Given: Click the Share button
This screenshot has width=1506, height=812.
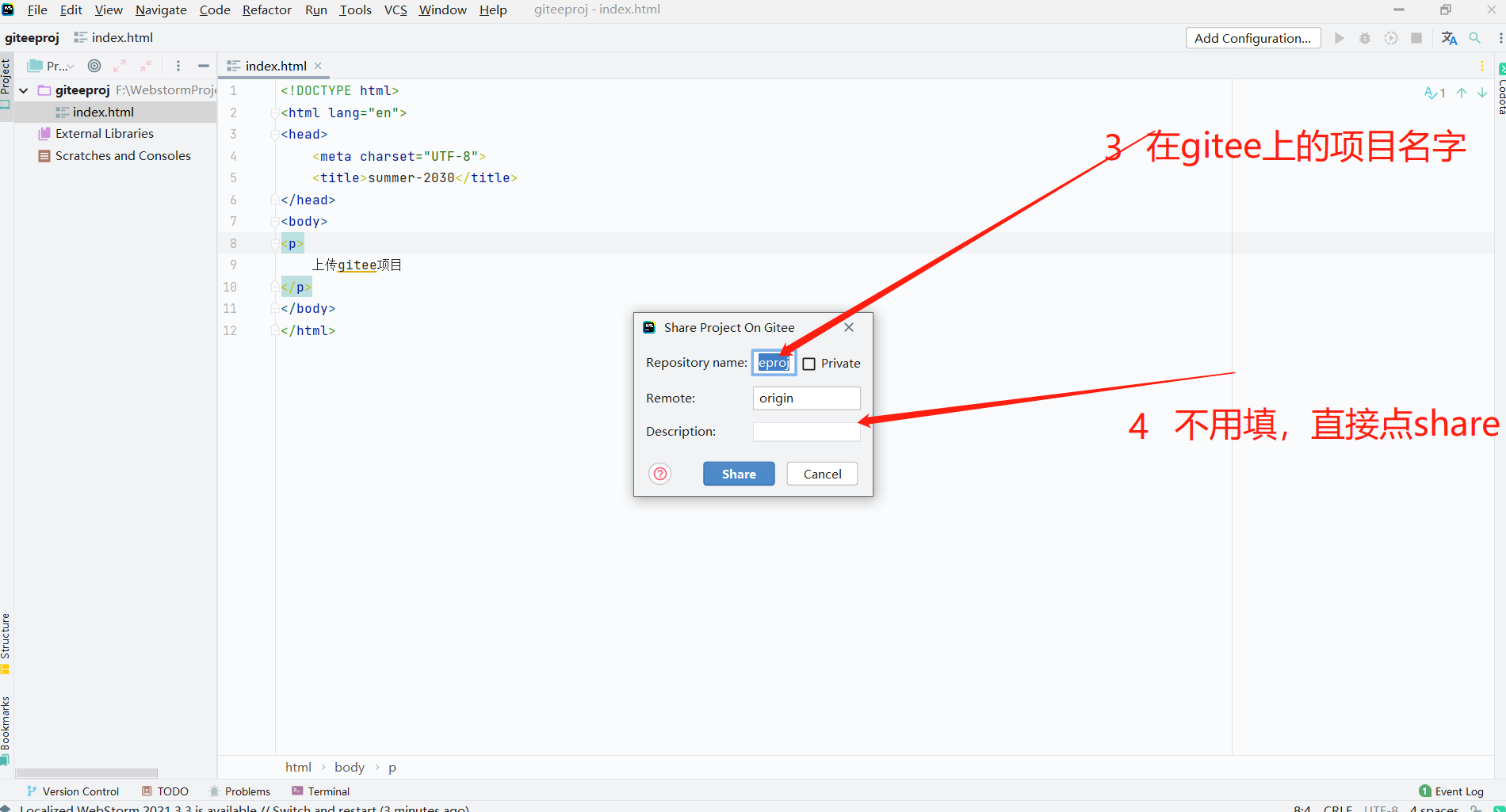Looking at the screenshot, I should point(739,474).
